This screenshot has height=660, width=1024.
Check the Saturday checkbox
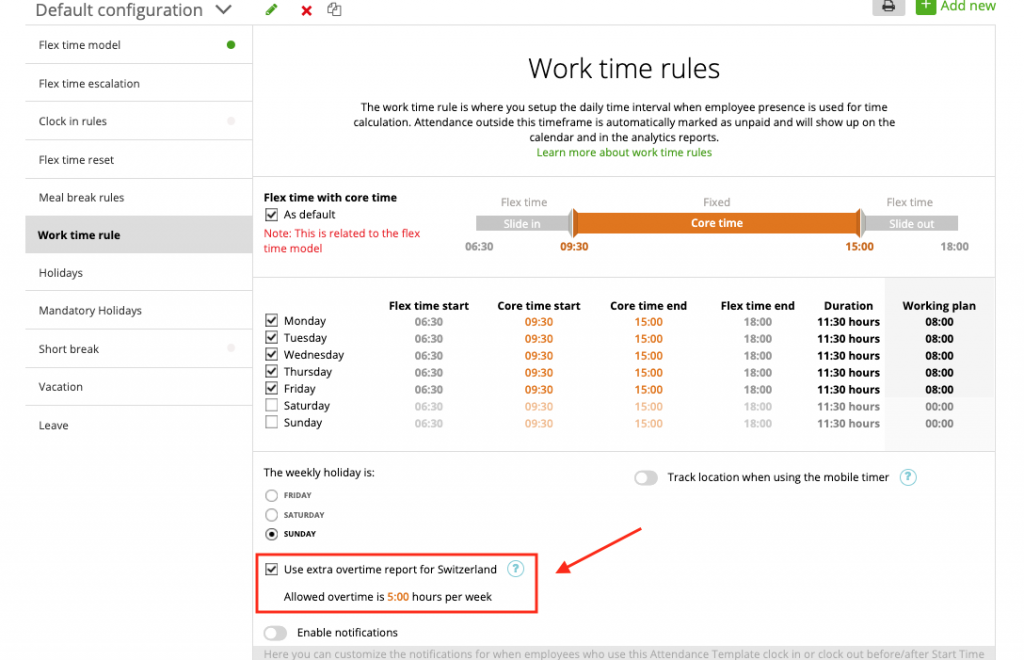click(271, 405)
